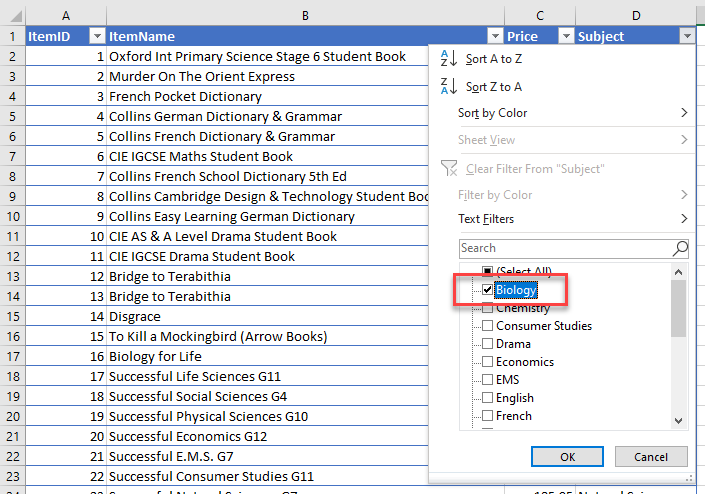
Task: Open the ItemID filter dropdown arrow
Action: pyautogui.click(x=96, y=36)
